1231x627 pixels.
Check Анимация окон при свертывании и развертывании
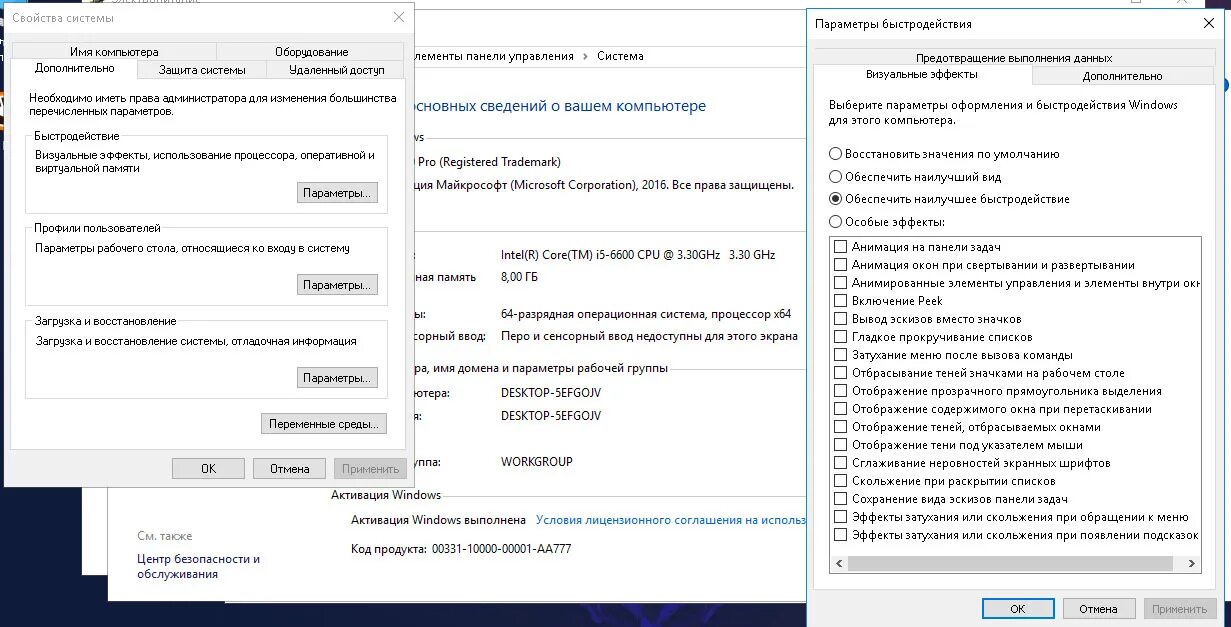tap(841, 265)
